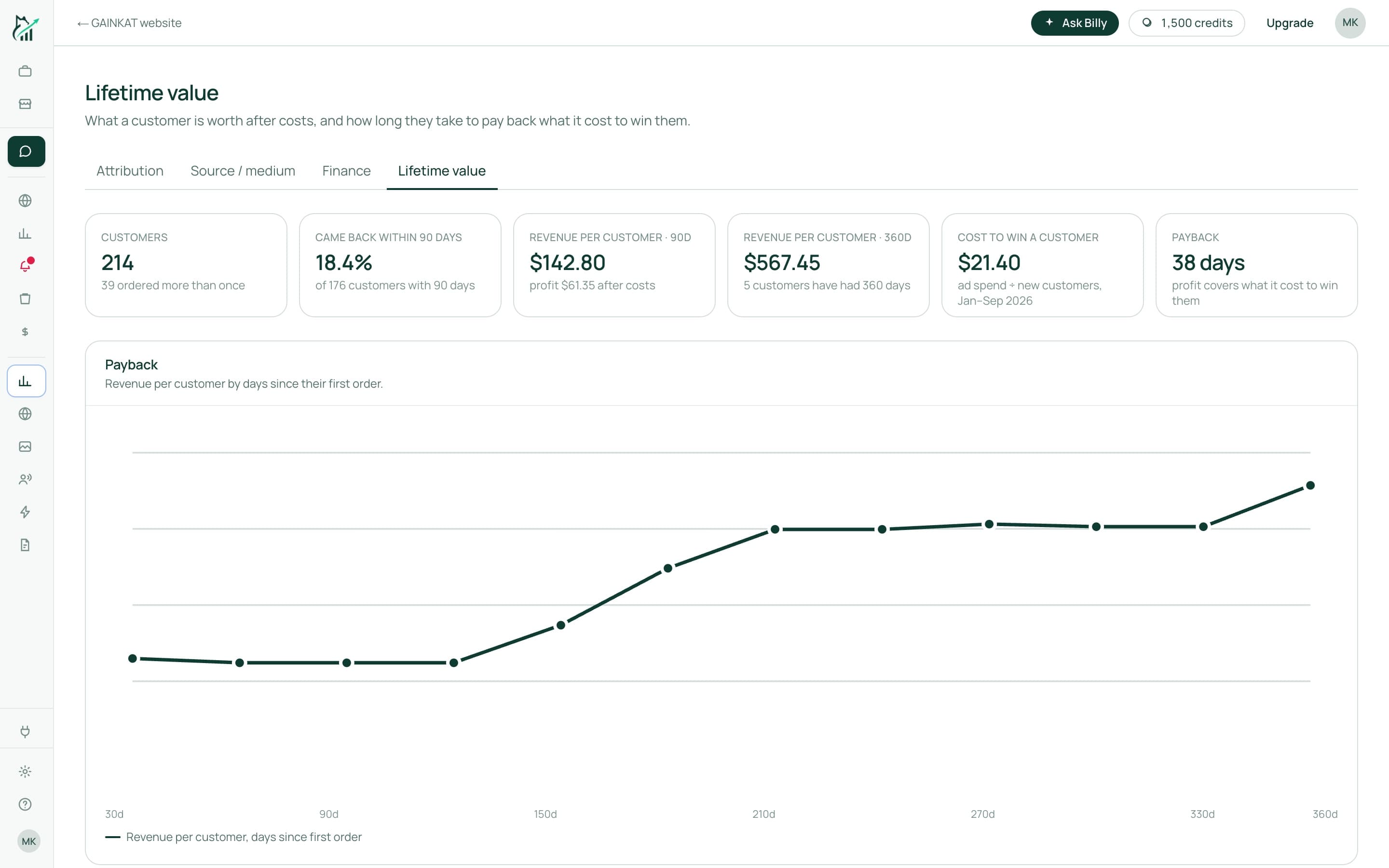This screenshot has height=868, width=1389.
Task: Click the Ask Billy button
Action: [x=1075, y=23]
